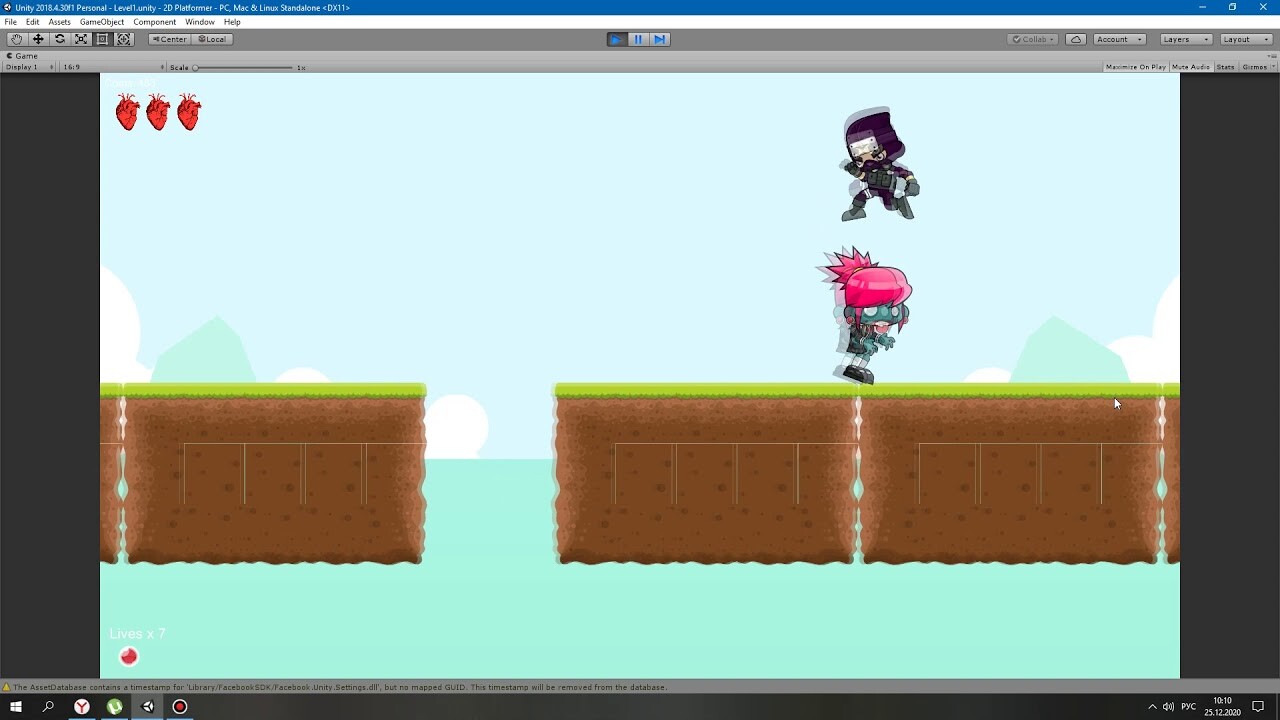Open the aspect ratio 16:9 dropdown
The height and width of the screenshot is (720, 1280).
71,66
